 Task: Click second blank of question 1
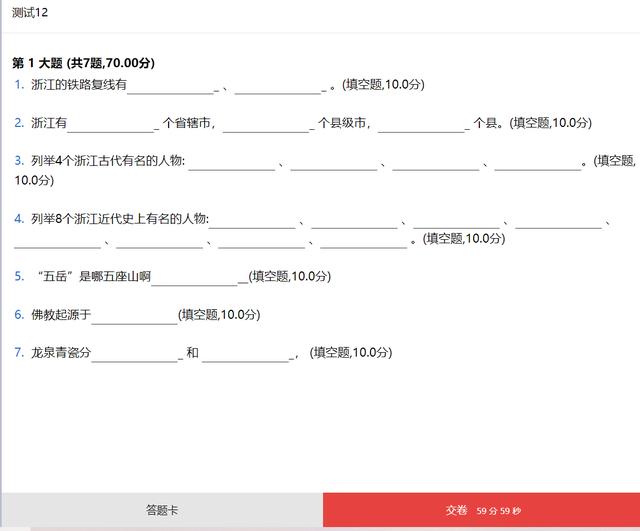[x=278, y=86]
